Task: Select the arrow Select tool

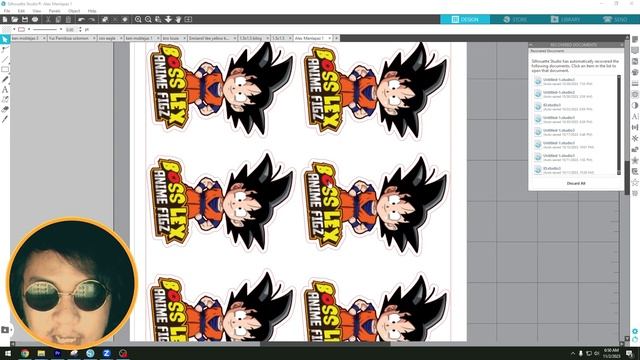Action: (x=5, y=39)
